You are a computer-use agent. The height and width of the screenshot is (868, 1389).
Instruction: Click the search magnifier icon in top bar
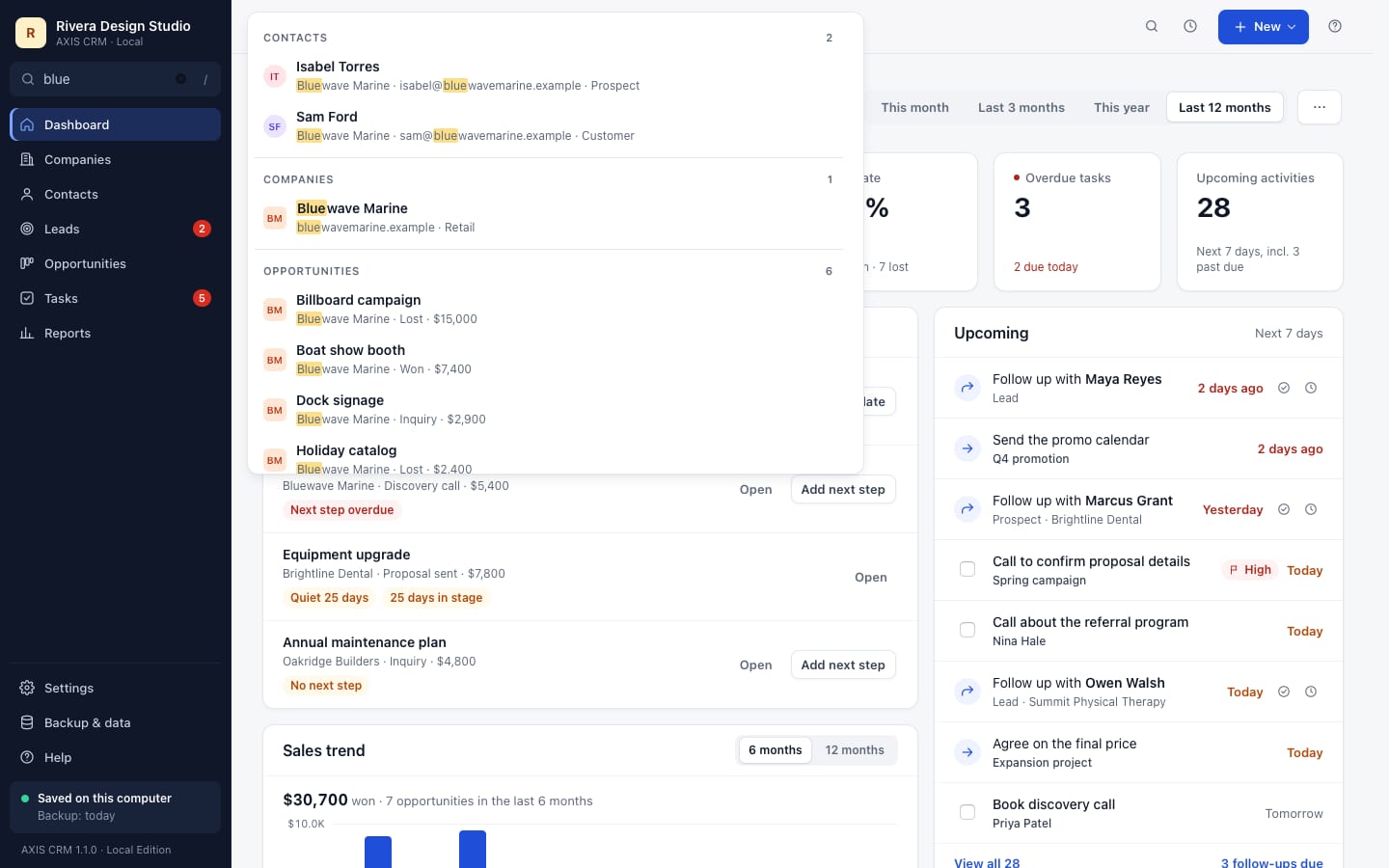1152,26
